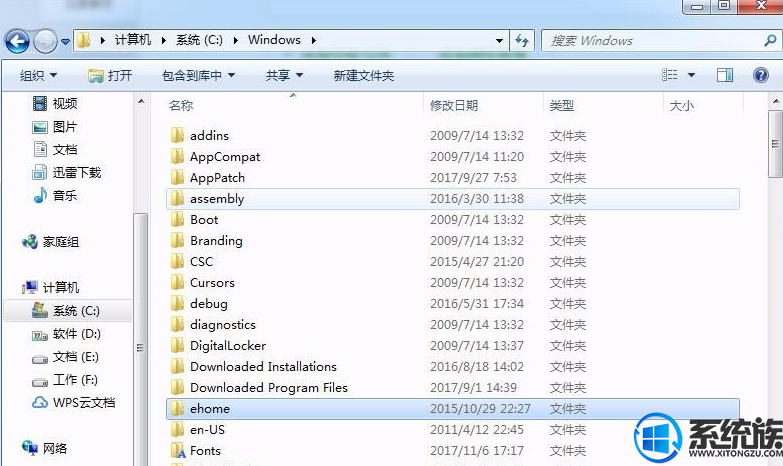Select 工作 (F:) drive in sidebar
The height and width of the screenshot is (466, 783).
[65, 380]
